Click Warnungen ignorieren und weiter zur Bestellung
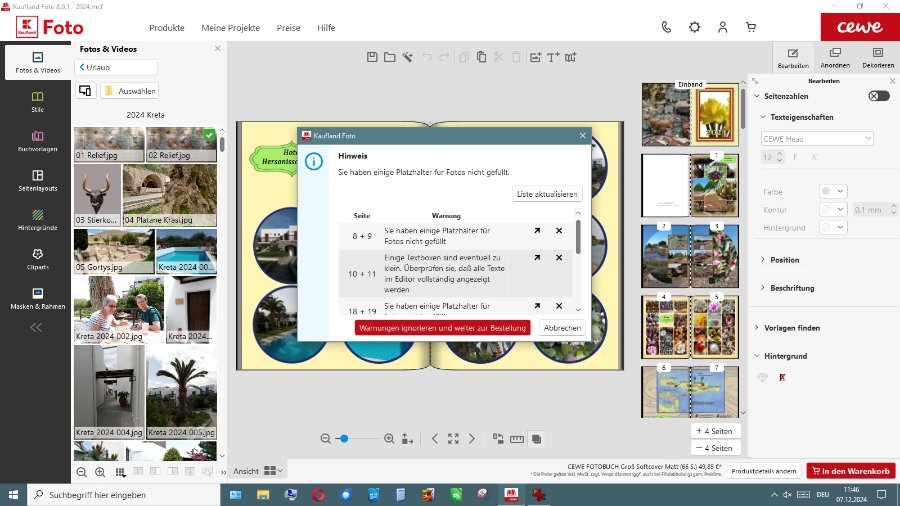The width and height of the screenshot is (900, 506). (x=442, y=327)
